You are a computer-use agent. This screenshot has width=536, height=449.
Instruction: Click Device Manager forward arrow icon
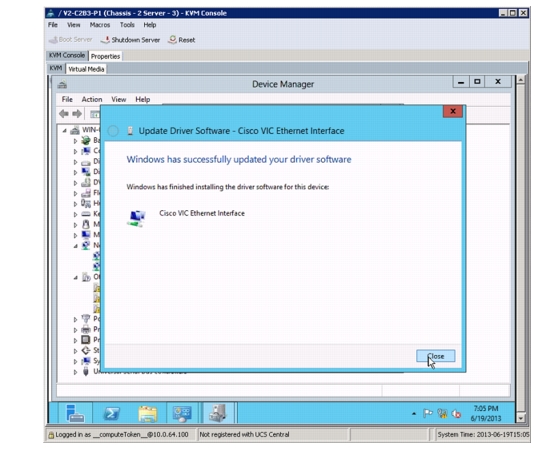pyautogui.click(x=77, y=114)
